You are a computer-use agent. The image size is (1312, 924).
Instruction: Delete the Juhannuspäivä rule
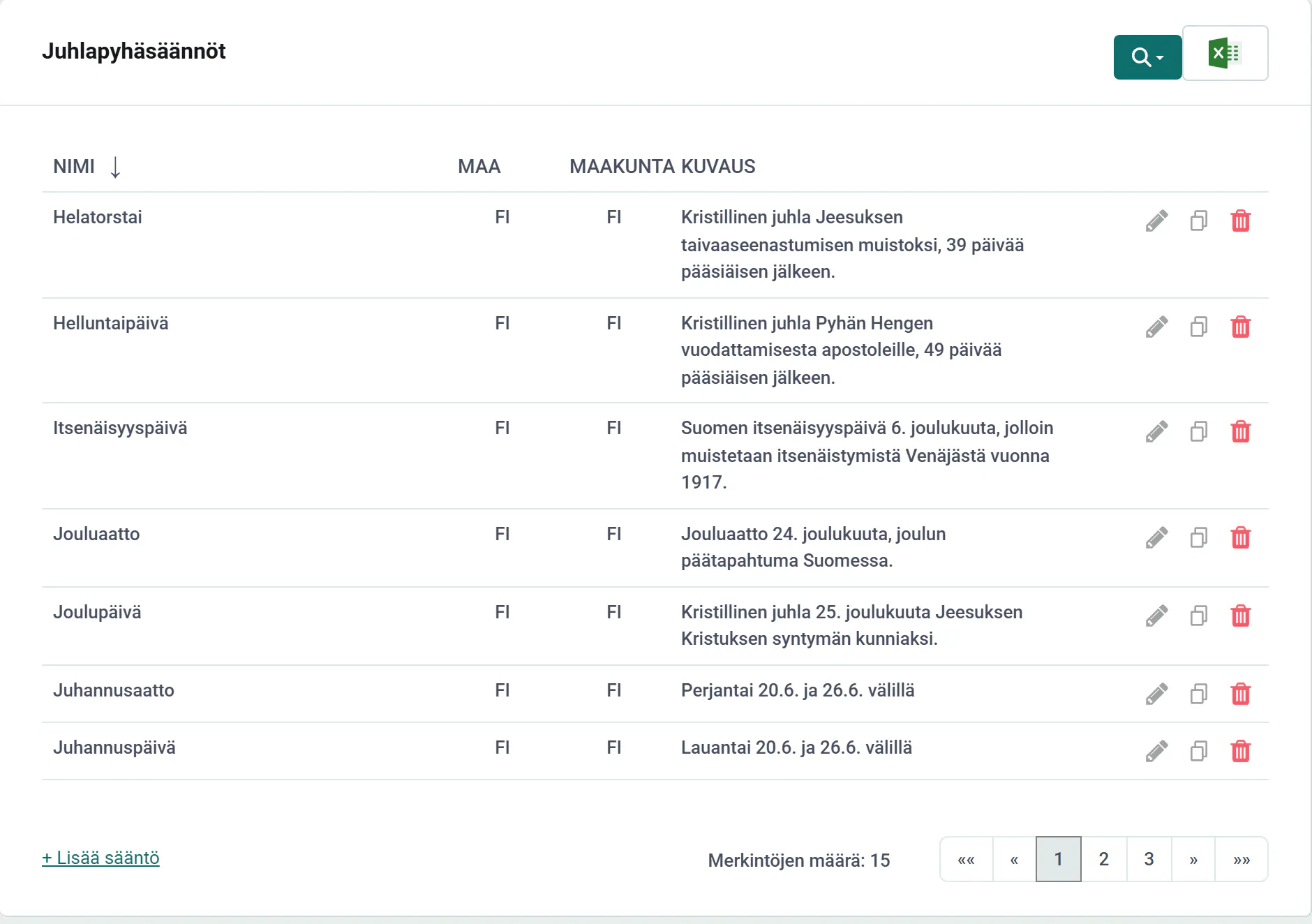(x=1241, y=752)
